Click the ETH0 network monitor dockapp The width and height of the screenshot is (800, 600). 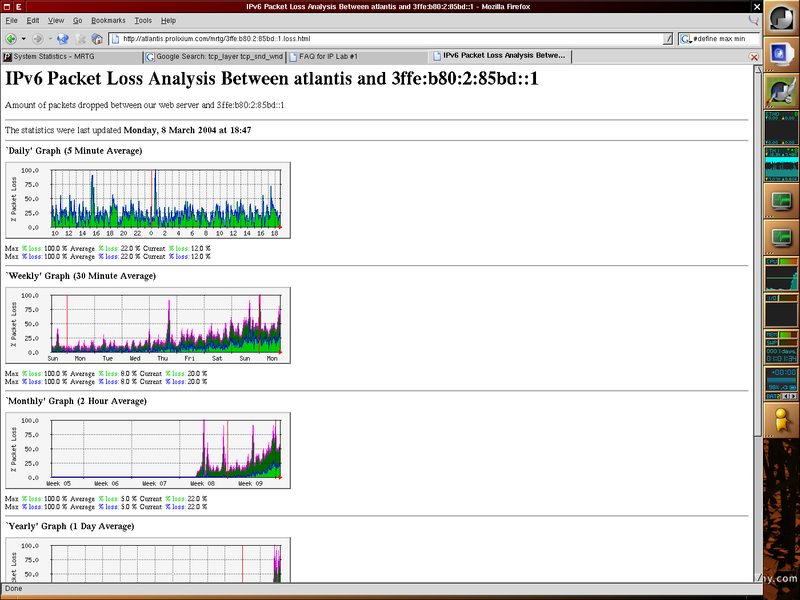(781, 128)
